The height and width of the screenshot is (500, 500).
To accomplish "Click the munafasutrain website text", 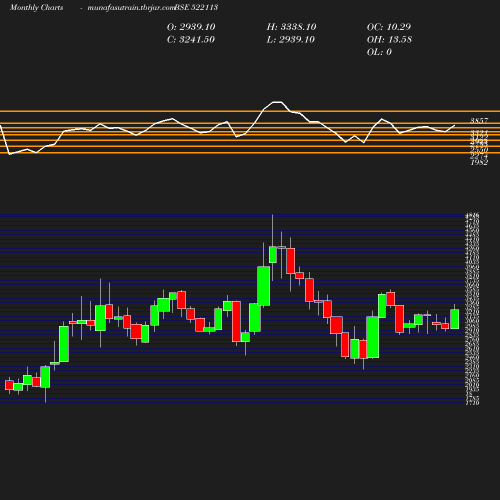I will point(131,8).
